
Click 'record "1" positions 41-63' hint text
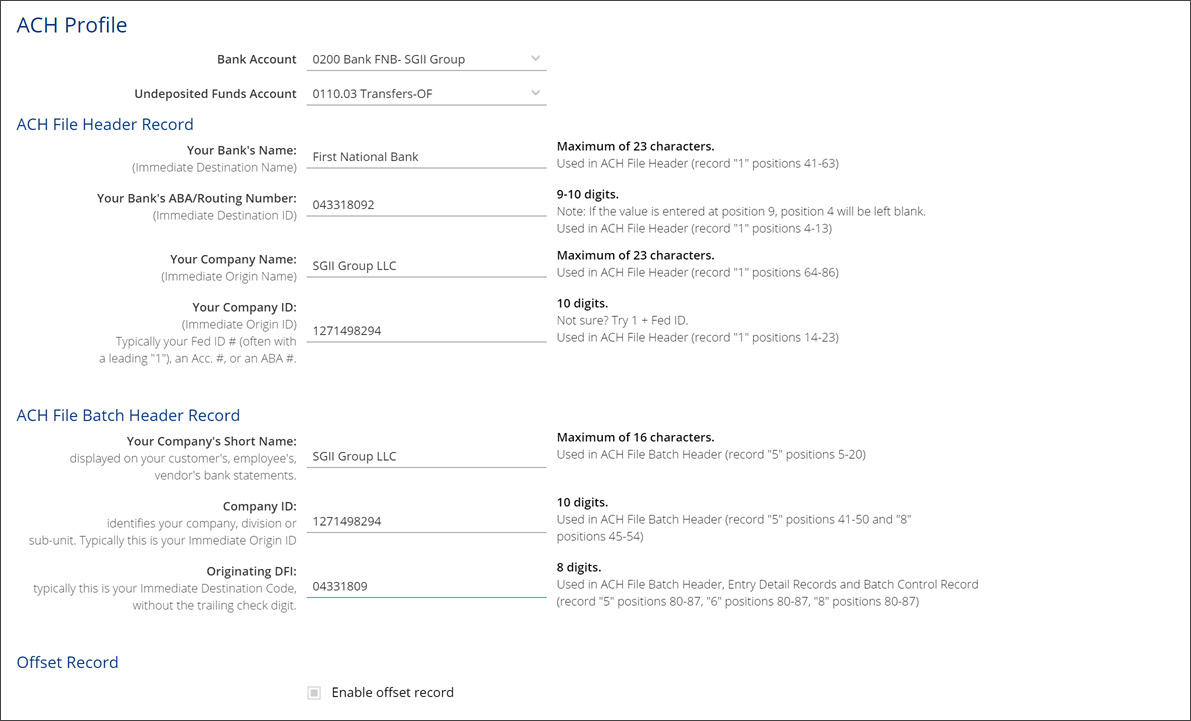pos(765,163)
